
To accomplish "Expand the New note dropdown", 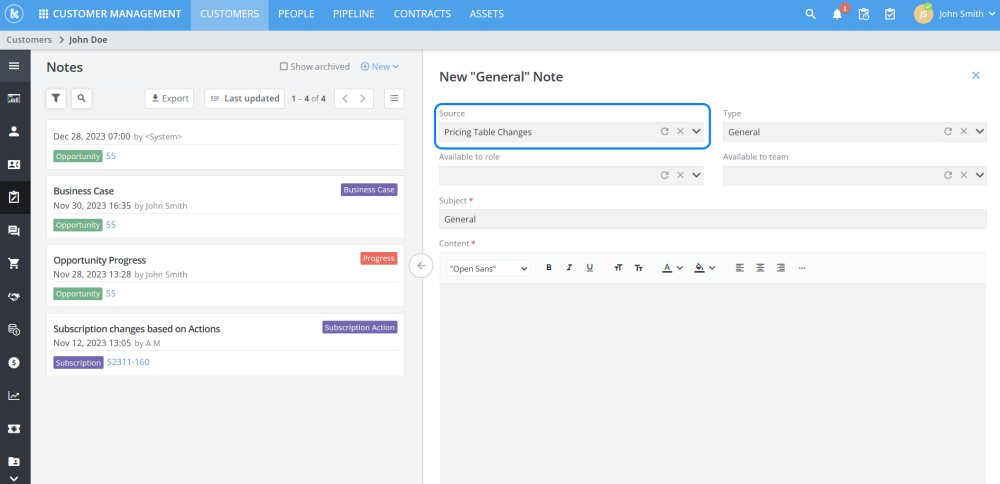I will [380, 67].
